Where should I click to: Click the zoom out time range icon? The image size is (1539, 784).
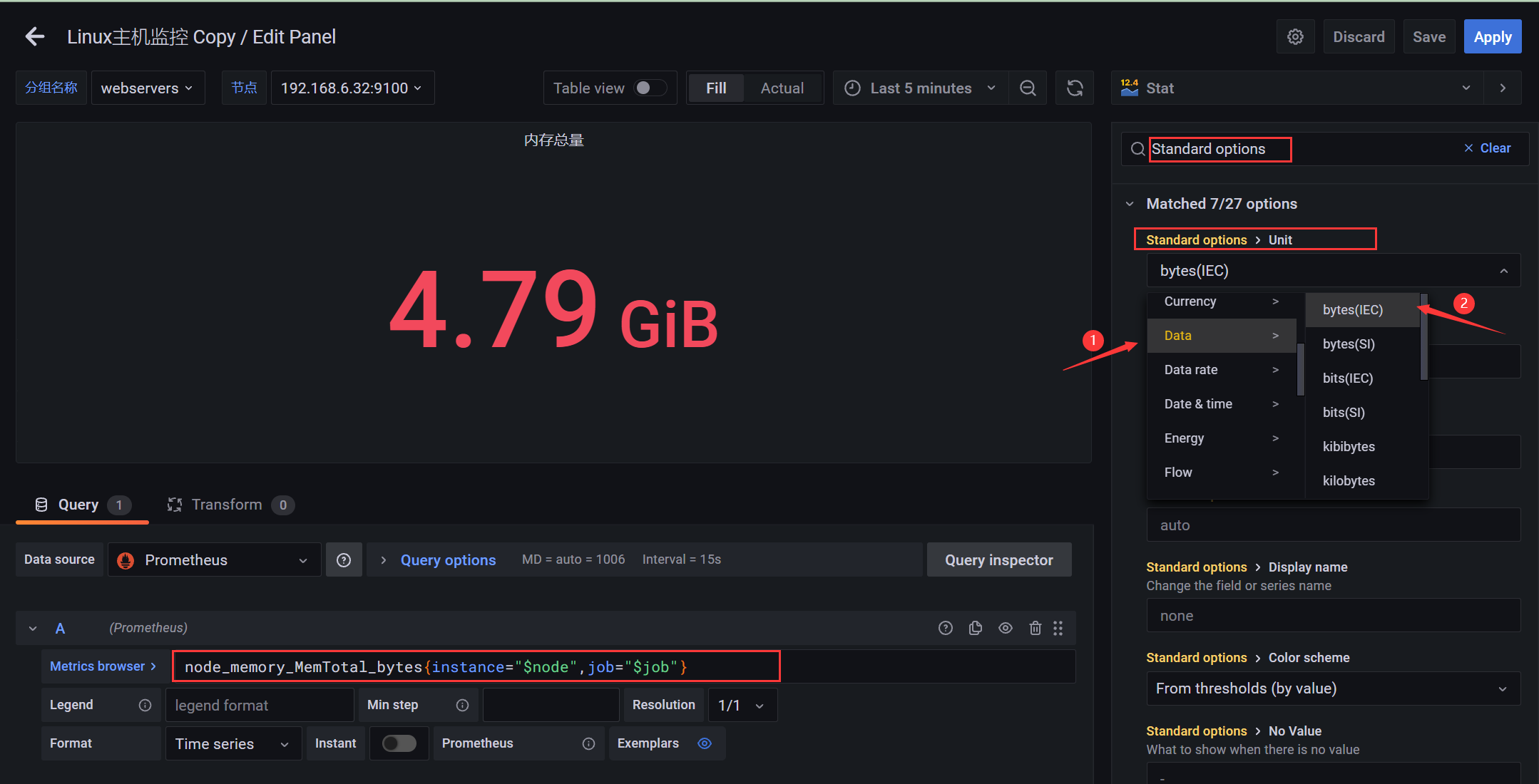pyautogui.click(x=1028, y=88)
